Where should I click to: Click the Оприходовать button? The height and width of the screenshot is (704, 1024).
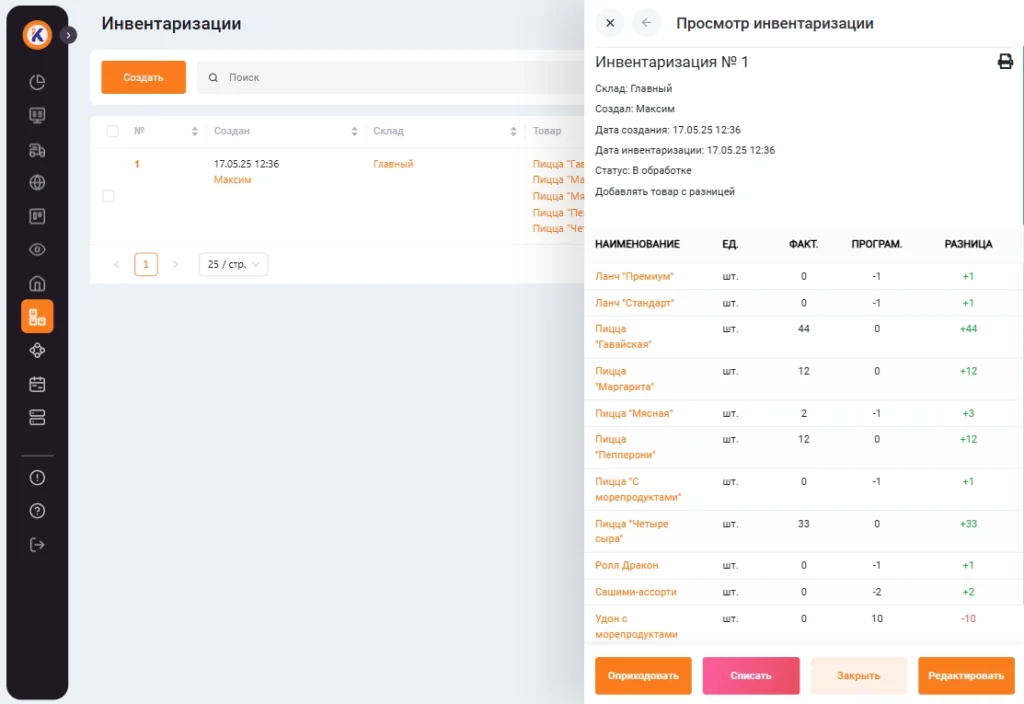click(x=642, y=676)
